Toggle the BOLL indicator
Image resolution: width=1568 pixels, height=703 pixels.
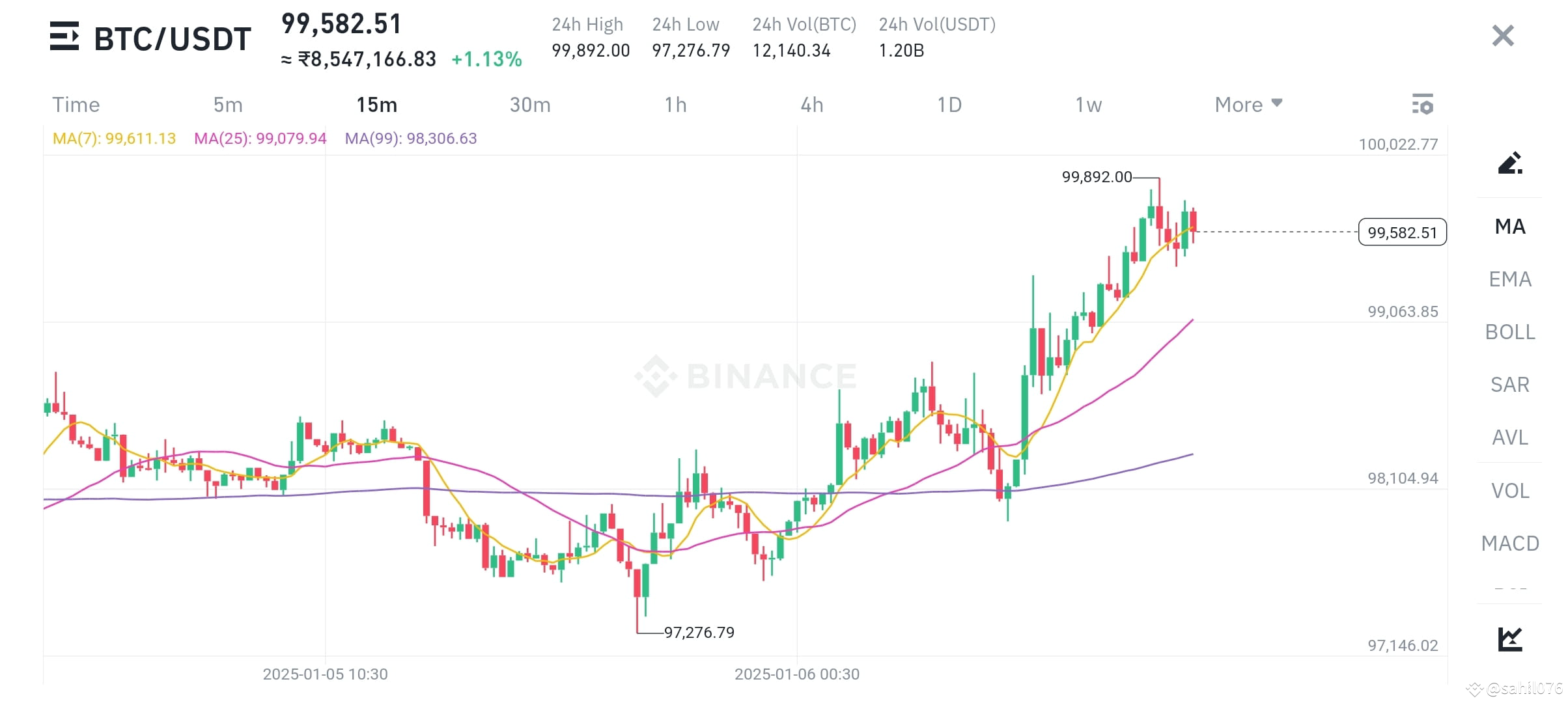click(1510, 332)
